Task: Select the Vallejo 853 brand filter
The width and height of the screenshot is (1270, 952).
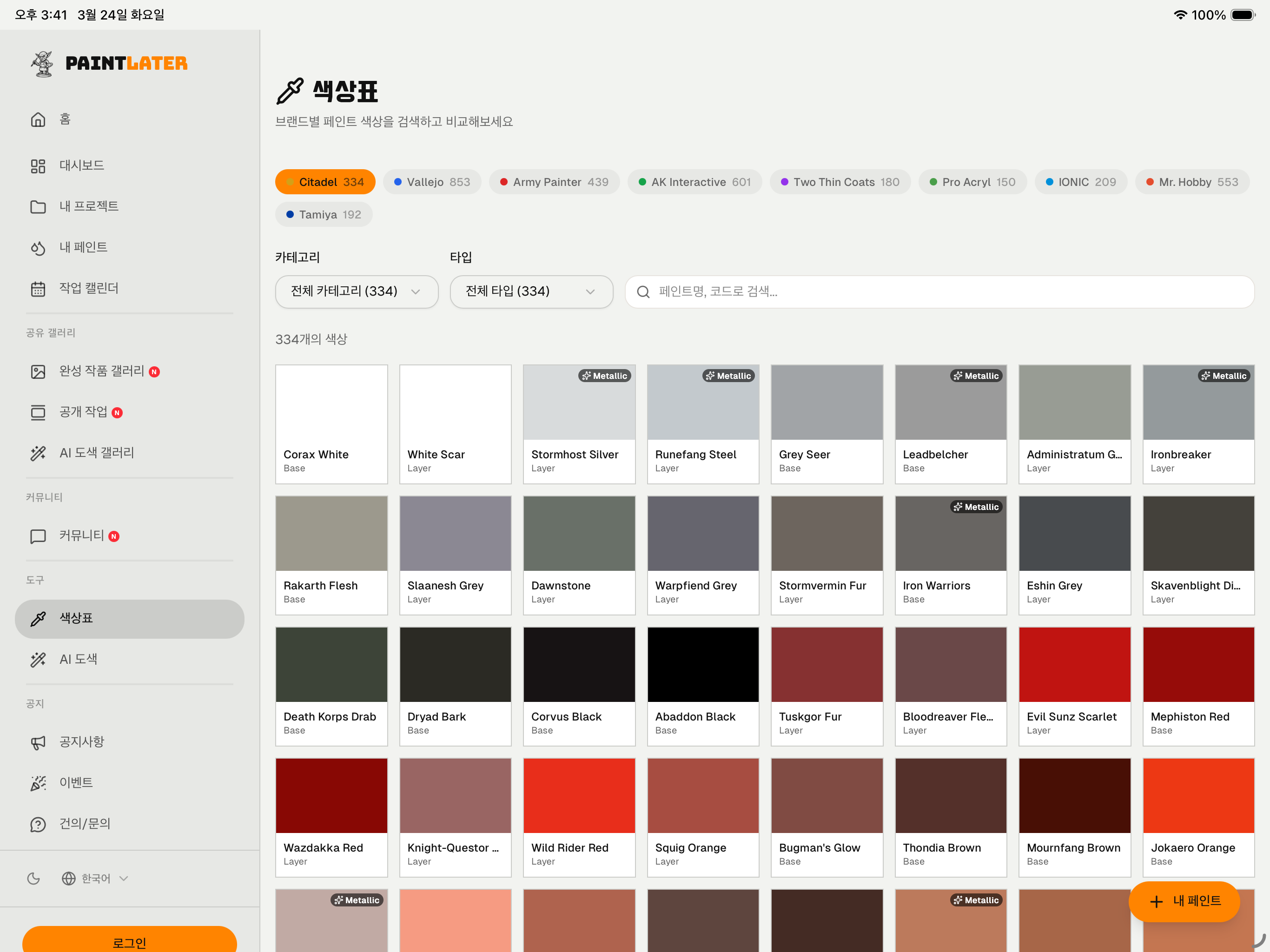Action: tap(432, 182)
